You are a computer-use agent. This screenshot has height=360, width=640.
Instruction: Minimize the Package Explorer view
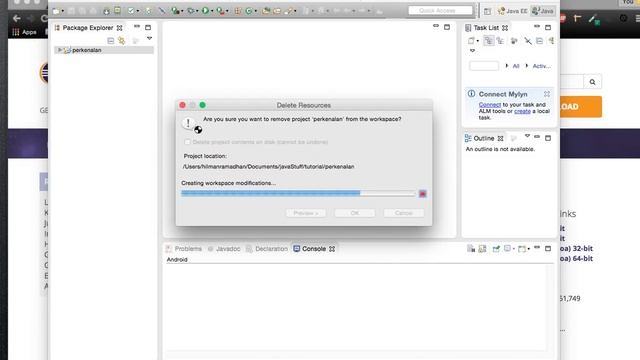137,27
